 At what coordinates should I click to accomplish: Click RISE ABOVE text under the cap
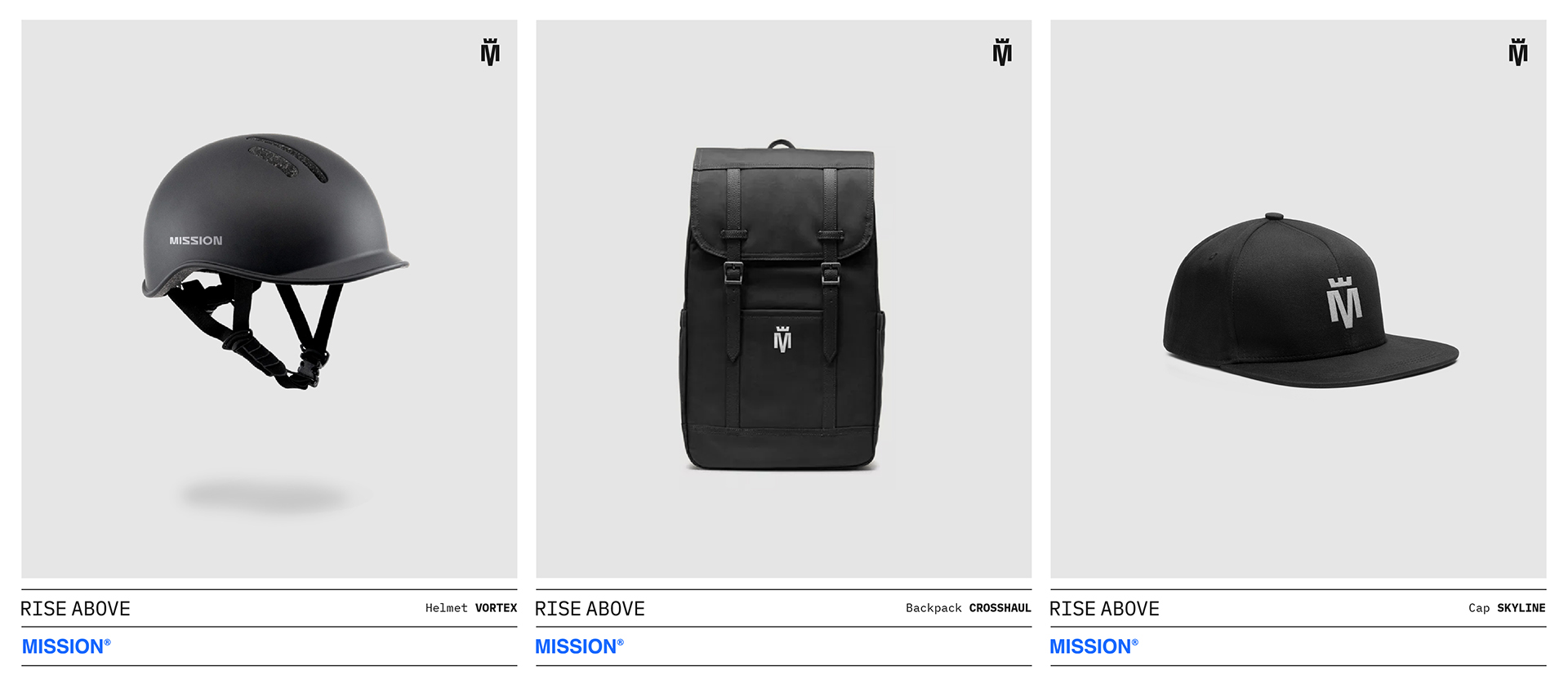[x=1104, y=609]
